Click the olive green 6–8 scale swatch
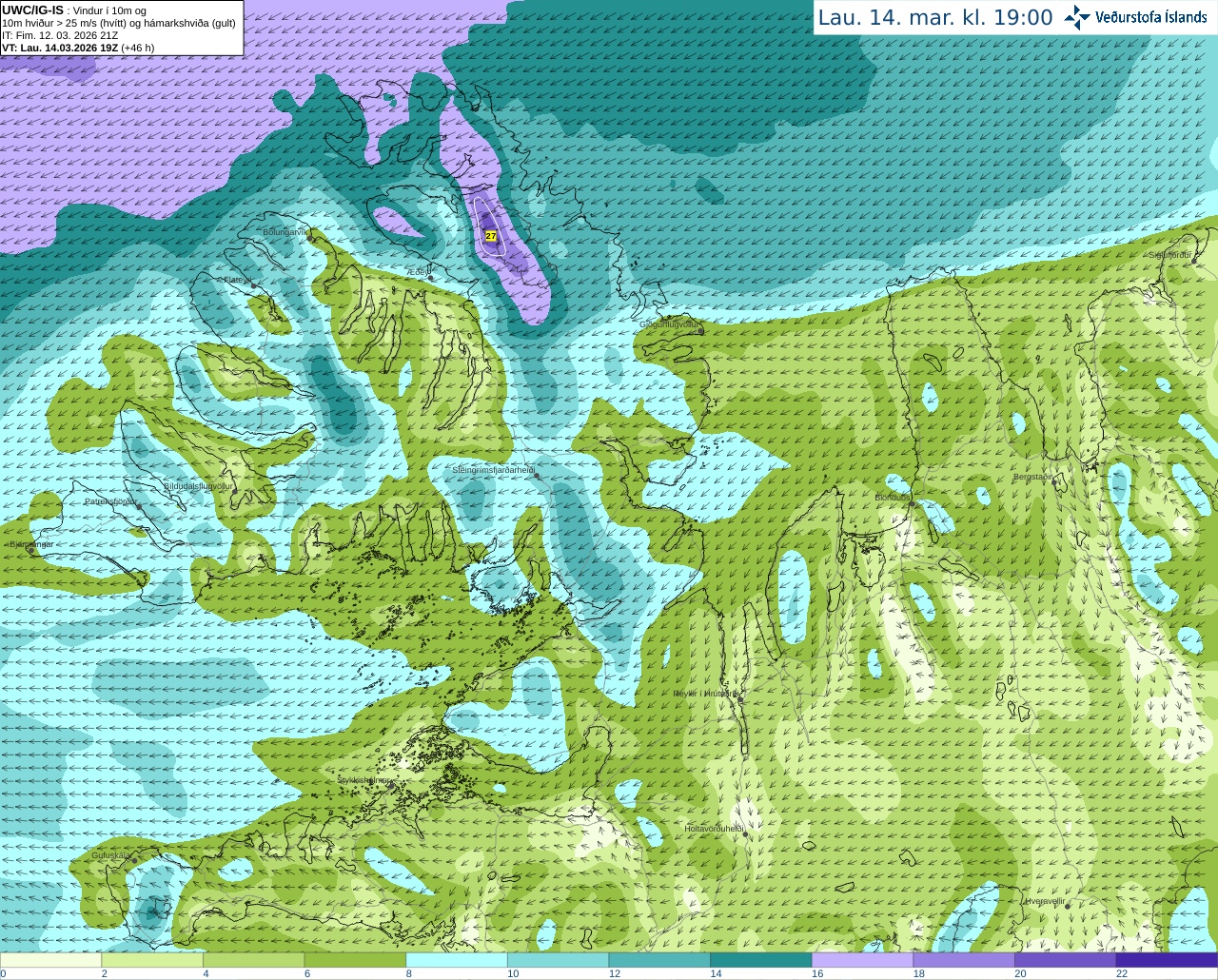 355,960
